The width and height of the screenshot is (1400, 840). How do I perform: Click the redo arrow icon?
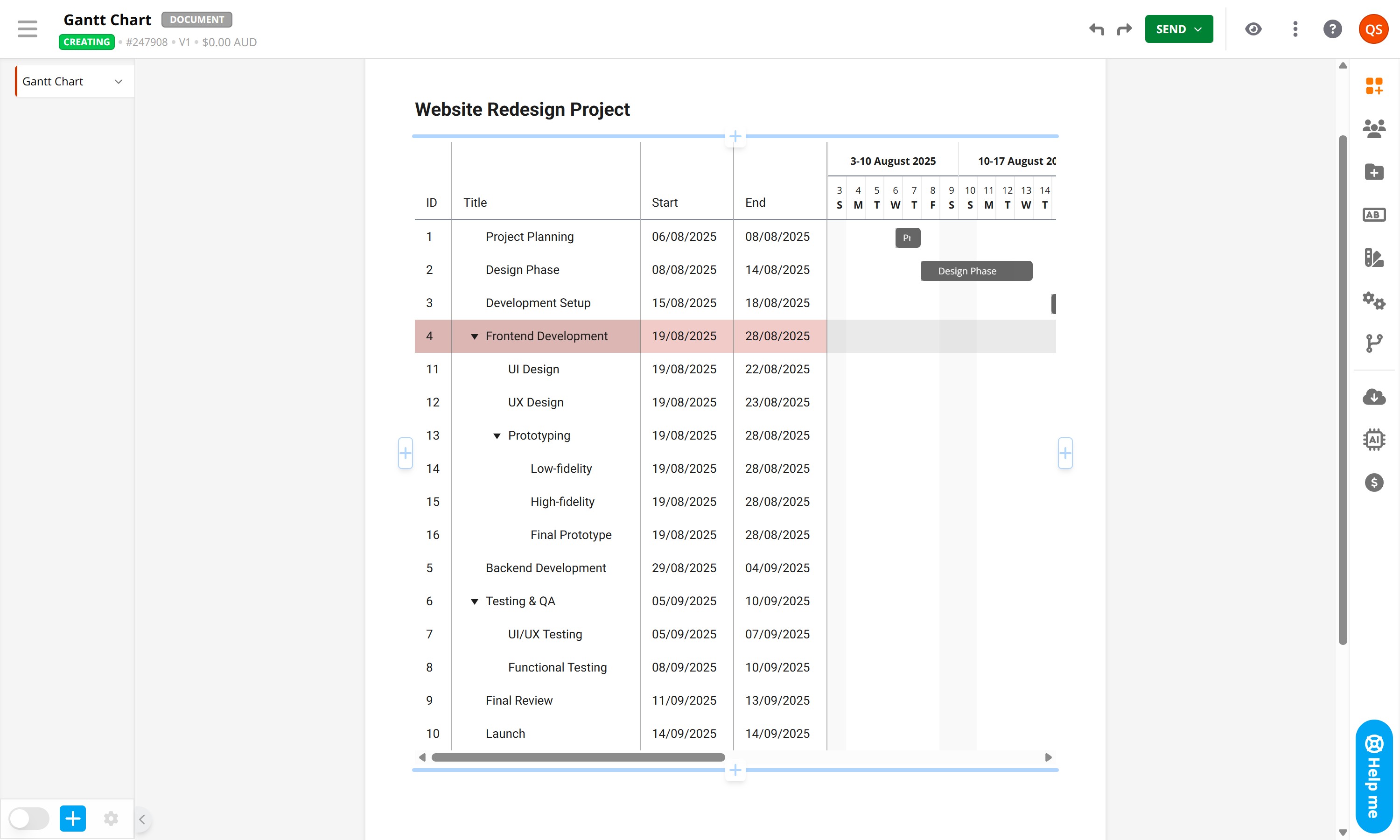(x=1124, y=29)
